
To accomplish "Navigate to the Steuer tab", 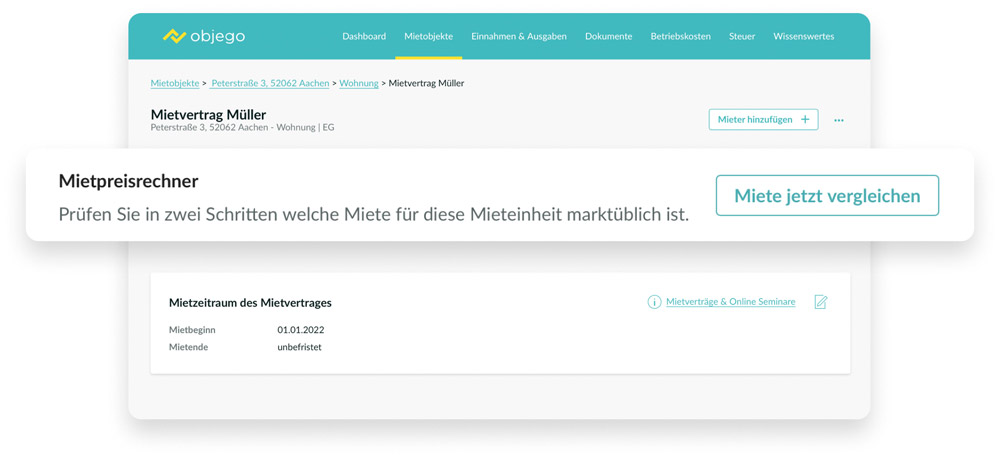I will pyautogui.click(x=742, y=37).
